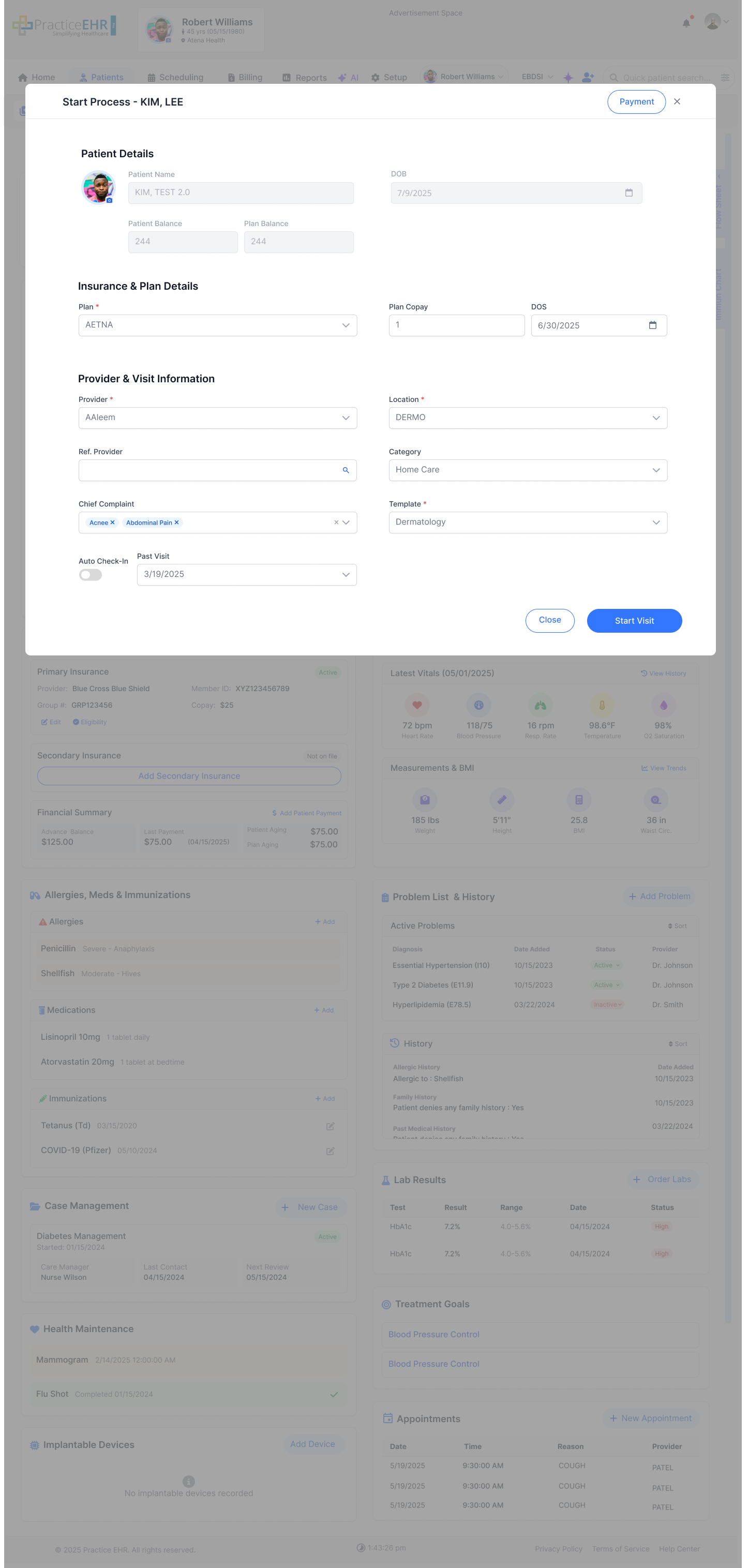Open the user profile avatar menu

[716, 22]
